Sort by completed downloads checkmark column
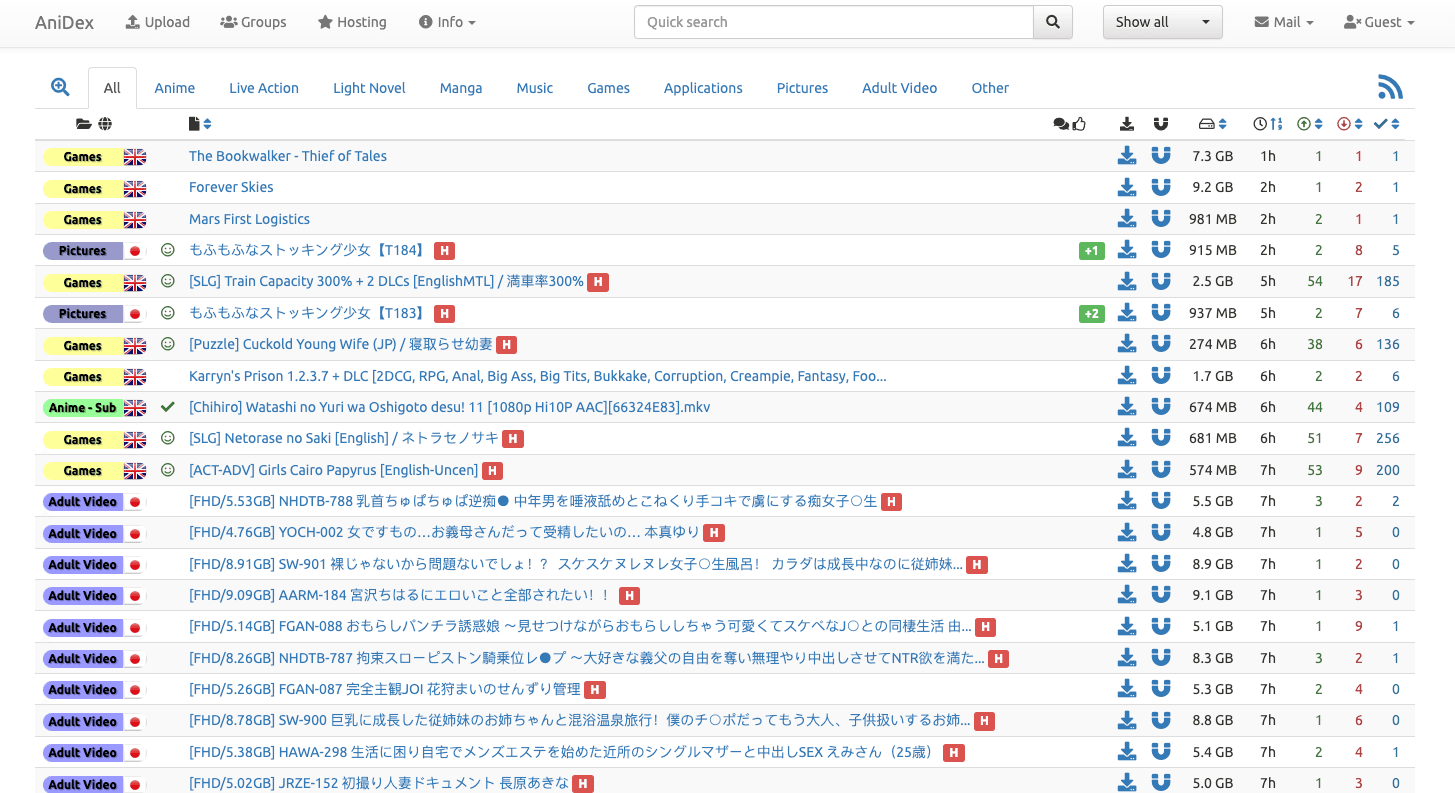This screenshot has width=1455, height=793. tap(1387, 124)
